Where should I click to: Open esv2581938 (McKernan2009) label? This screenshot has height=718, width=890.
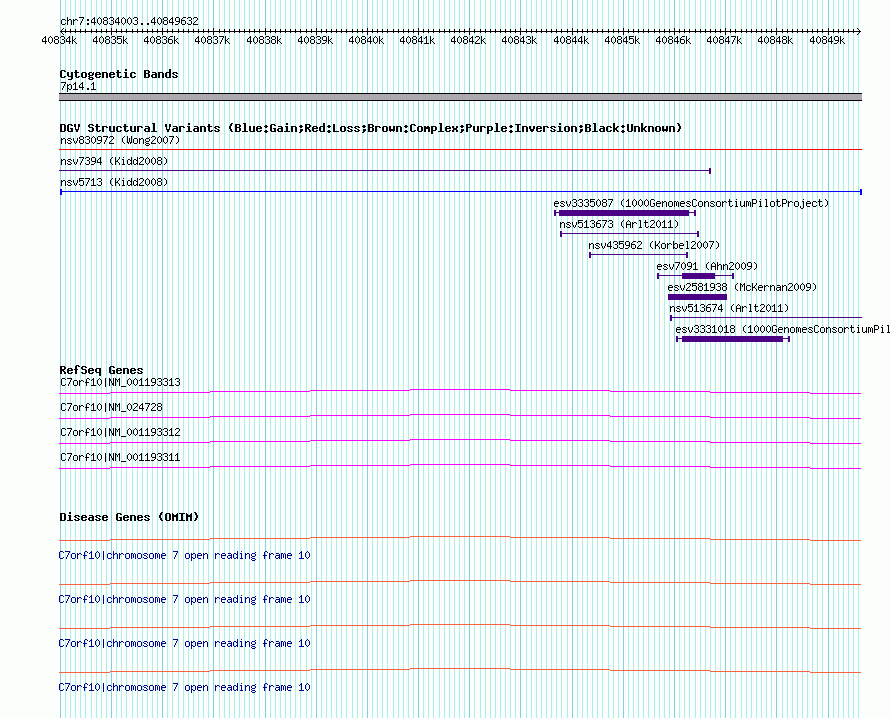point(742,287)
